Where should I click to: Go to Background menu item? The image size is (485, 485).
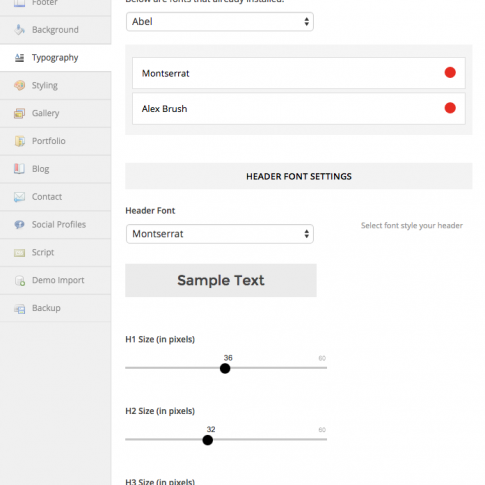pos(55,30)
